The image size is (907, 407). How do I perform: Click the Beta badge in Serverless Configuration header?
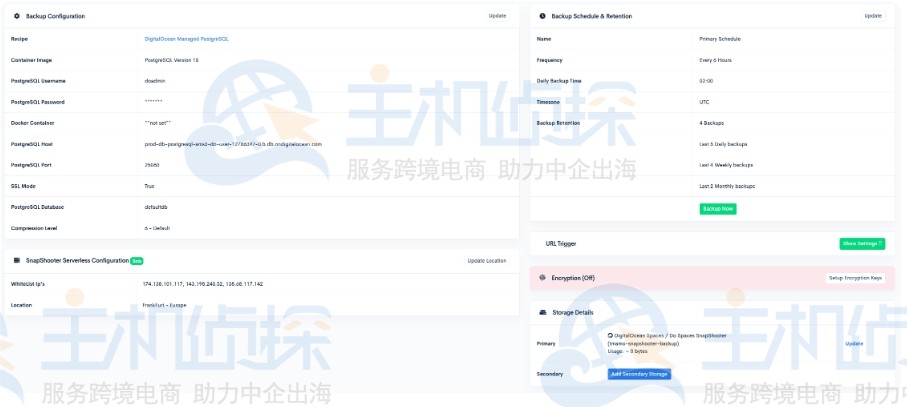(x=137, y=261)
